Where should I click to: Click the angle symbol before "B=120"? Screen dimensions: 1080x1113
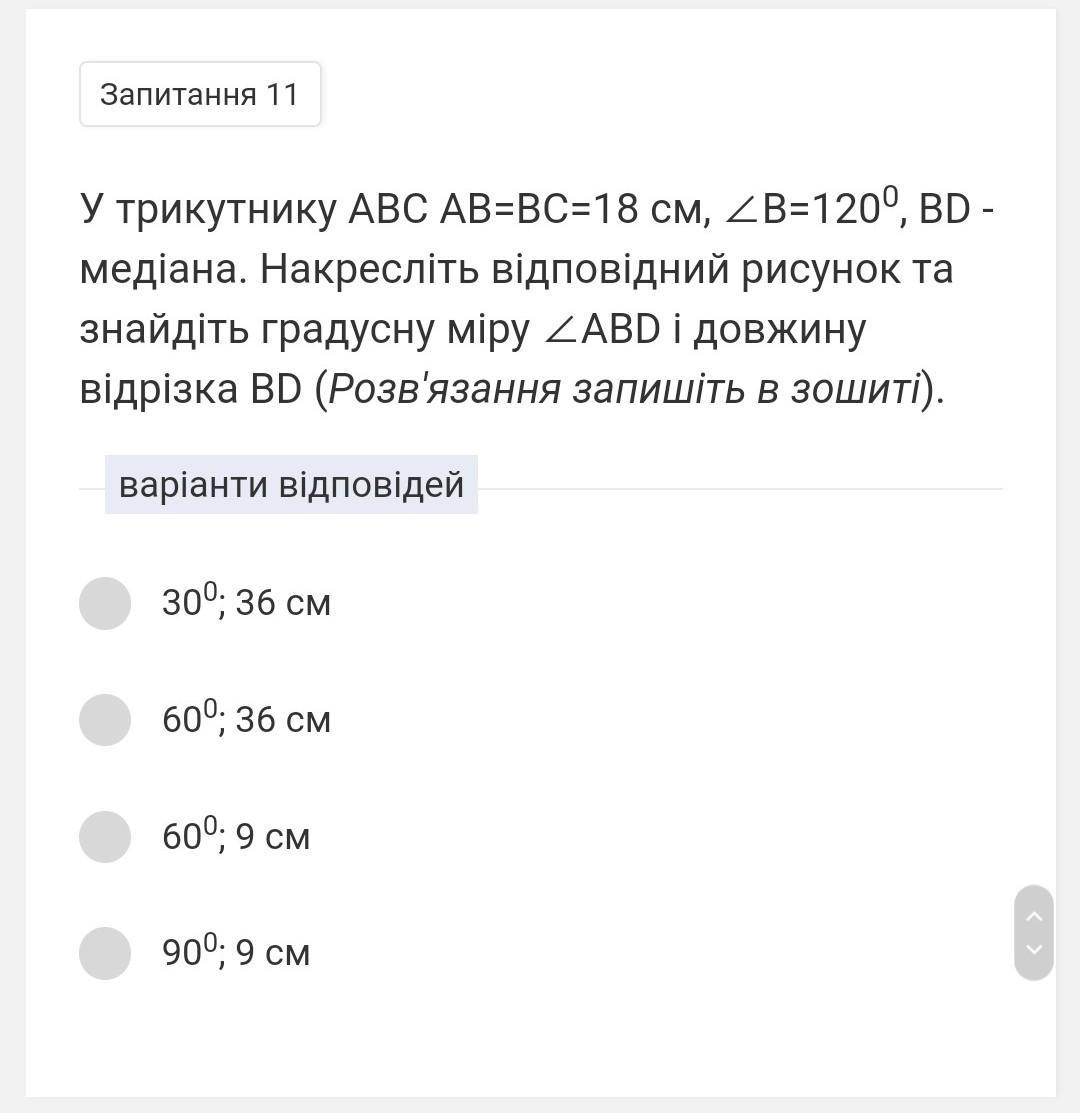[x=741, y=211]
